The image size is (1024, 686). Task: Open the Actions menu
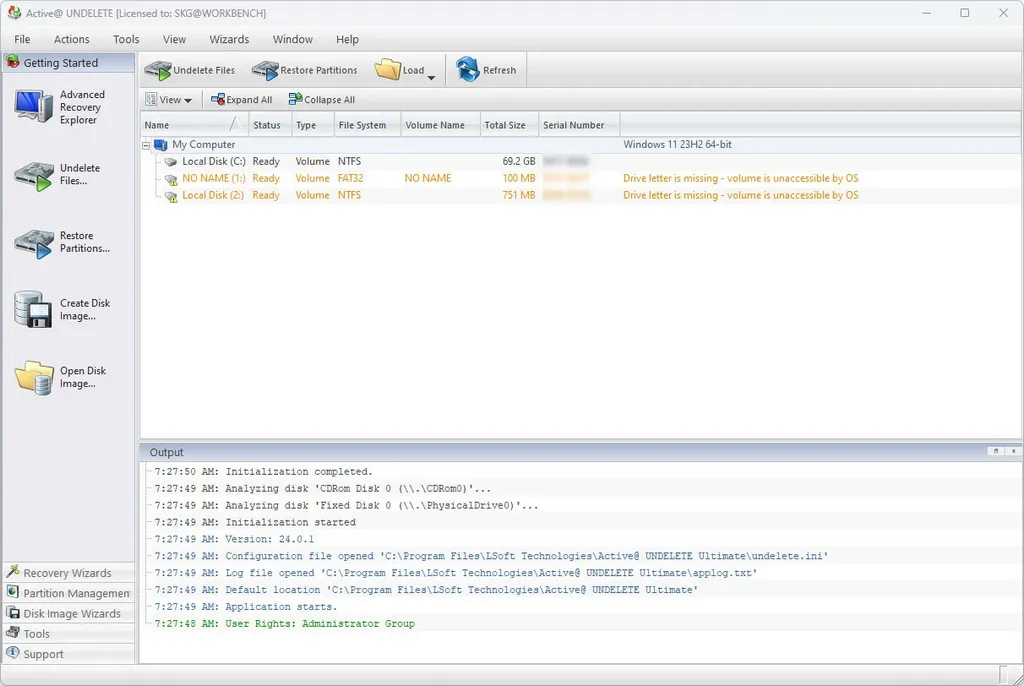point(71,39)
